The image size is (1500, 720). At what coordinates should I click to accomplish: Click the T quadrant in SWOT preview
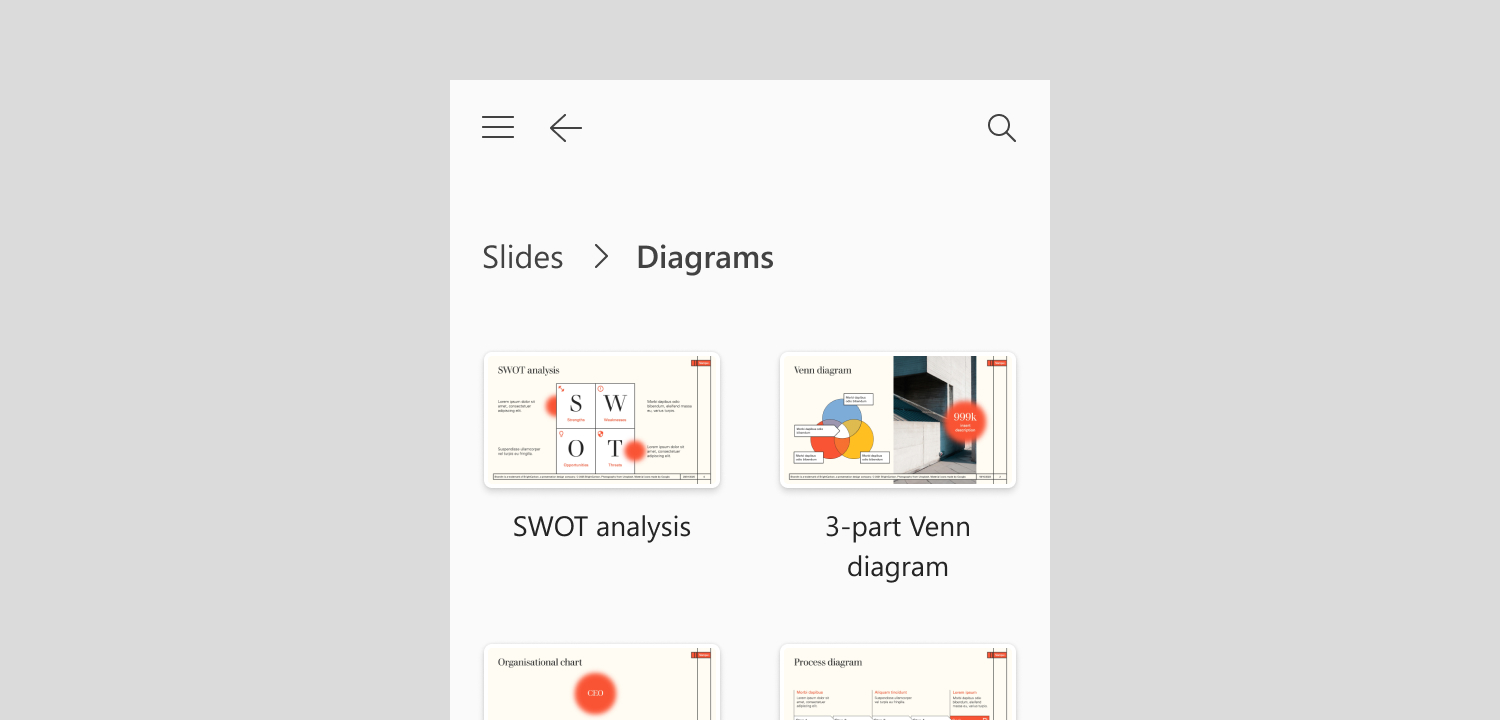(615, 450)
